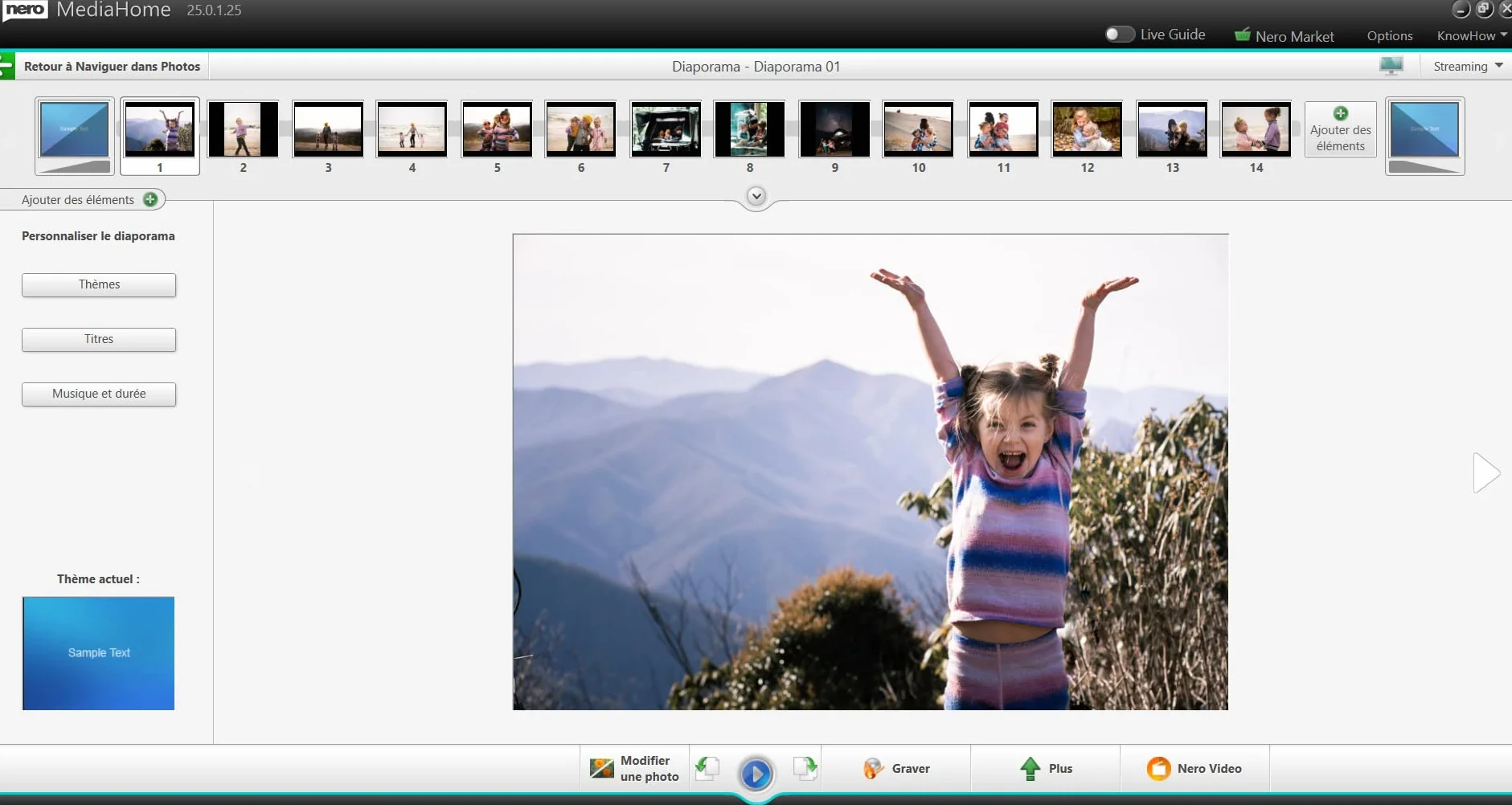
Task: Select slide thumbnail number 2
Action: [244, 129]
